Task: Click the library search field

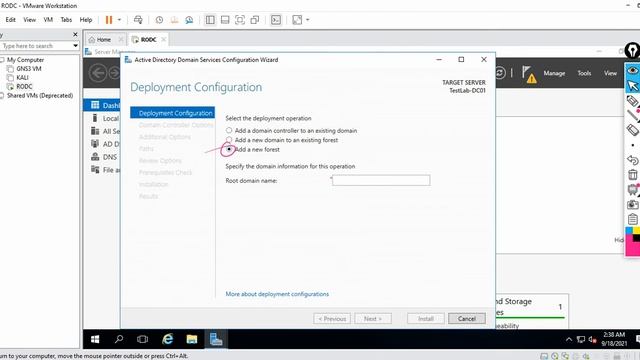Action: coord(36,46)
